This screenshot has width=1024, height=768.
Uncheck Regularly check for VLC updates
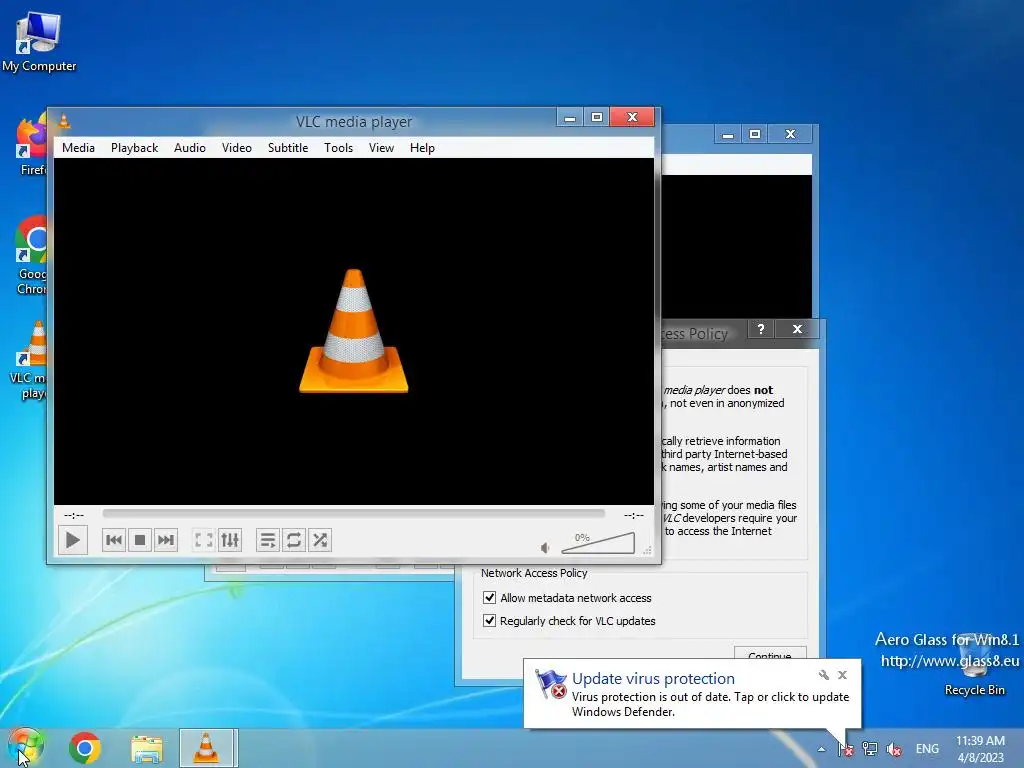tap(489, 620)
